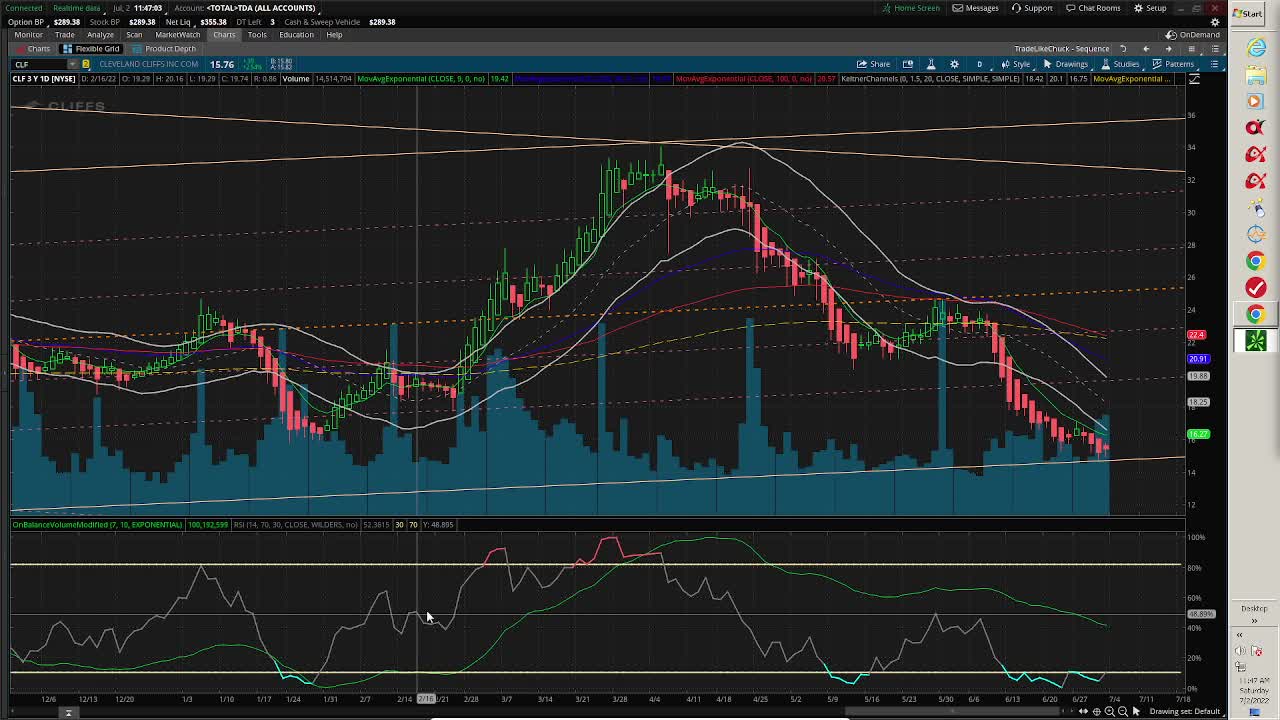
Task: Click the red MovAvgExponential 100 label
Action: click(x=743, y=78)
